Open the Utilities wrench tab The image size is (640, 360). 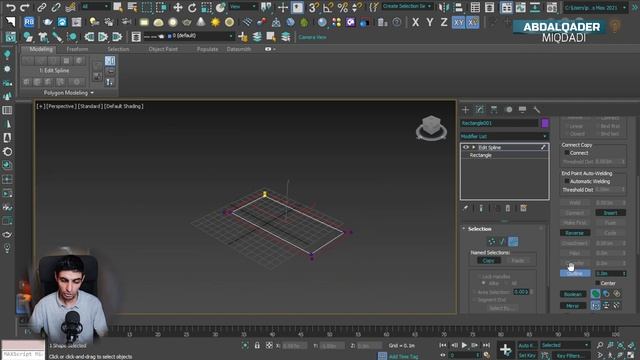coord(537,109)
